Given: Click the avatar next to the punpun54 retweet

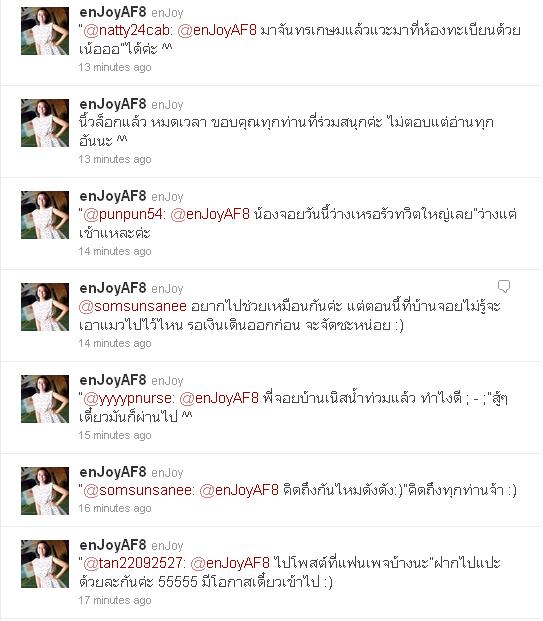Looking at the screenshot, I should (x=45, y=215).
